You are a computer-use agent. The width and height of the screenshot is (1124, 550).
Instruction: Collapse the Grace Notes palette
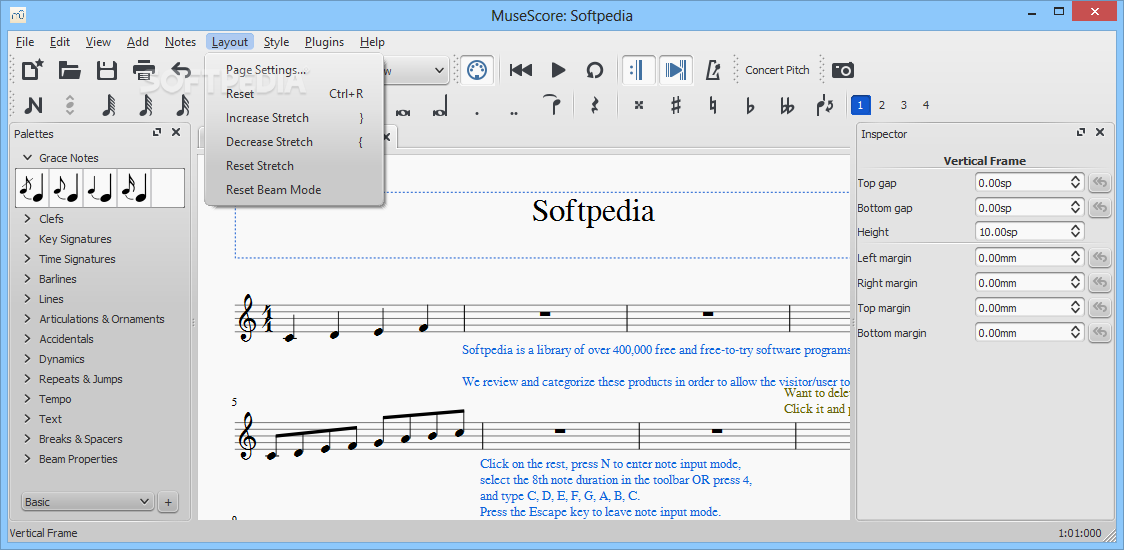click(x=28, y=158)
